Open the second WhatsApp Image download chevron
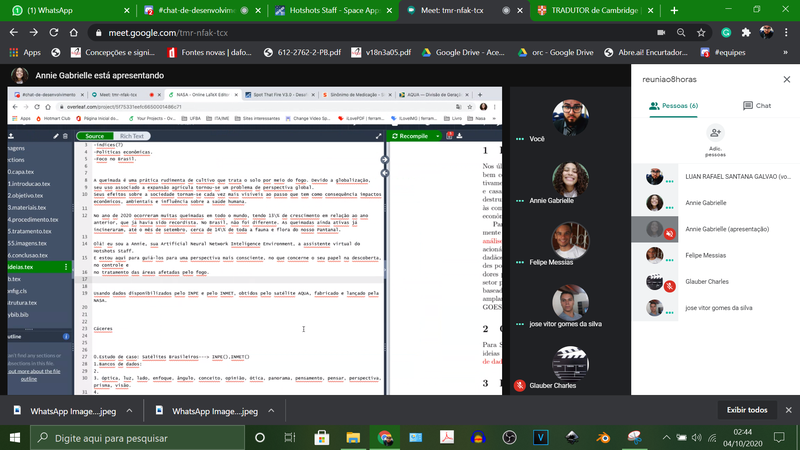Image resolution: width=800 pixels, height=450 pixels. click(271, 411)
